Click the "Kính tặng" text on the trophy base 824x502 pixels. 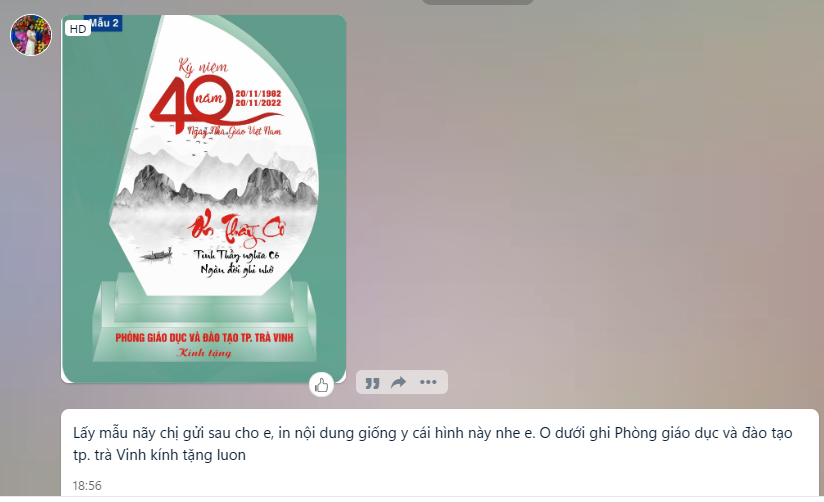pyautogui.click(x=204, y=353)
